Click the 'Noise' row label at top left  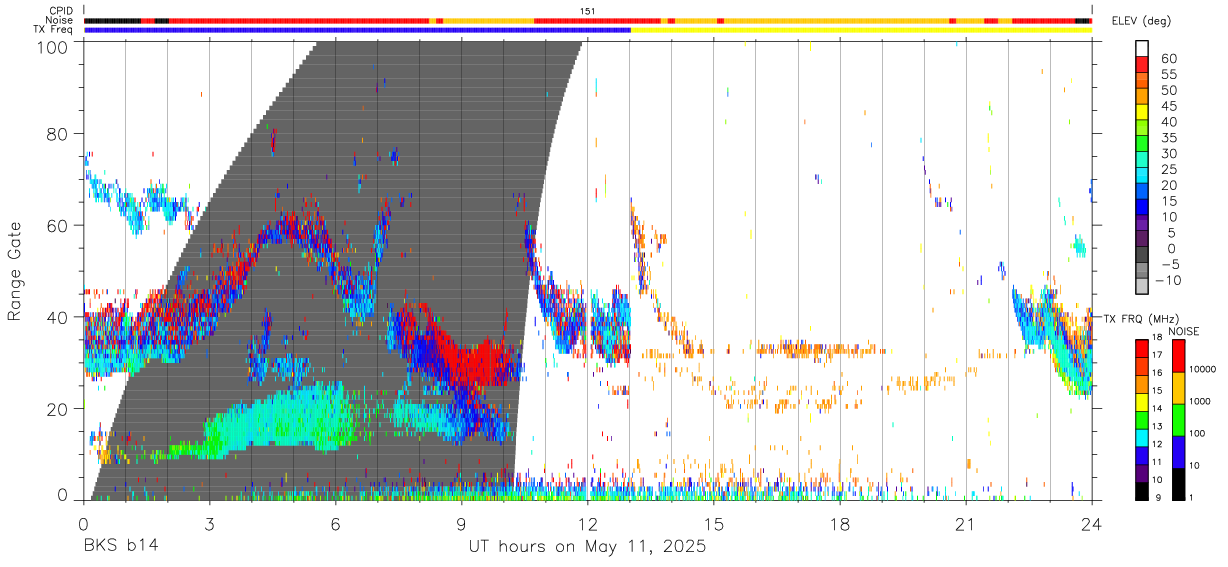59,20
